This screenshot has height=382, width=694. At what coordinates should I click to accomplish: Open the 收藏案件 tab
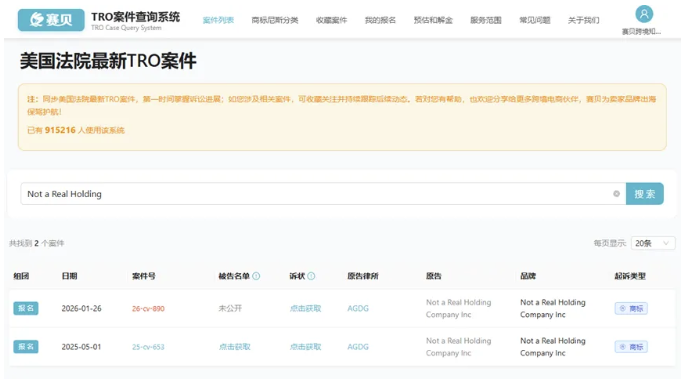click(332, 20)
